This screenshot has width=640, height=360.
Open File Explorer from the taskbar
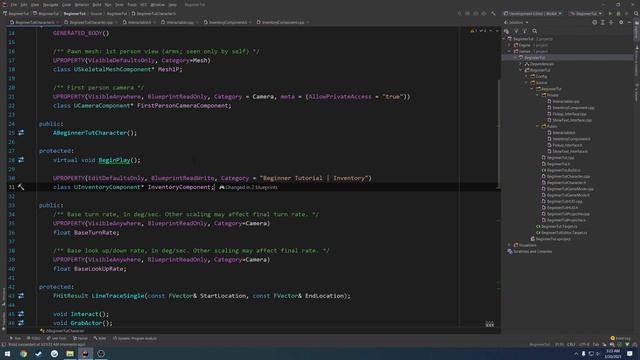(x=70, y=353)
